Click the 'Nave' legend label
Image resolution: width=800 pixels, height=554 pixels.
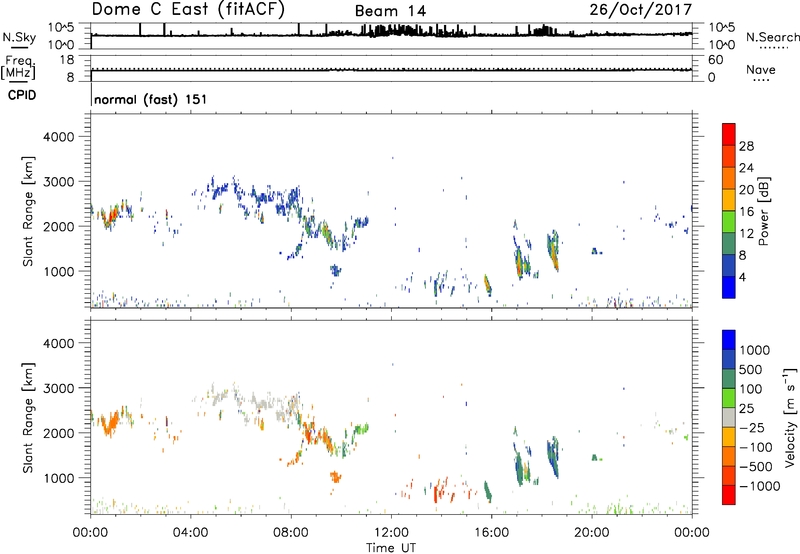pyautogui.click(x=761, y=69)
